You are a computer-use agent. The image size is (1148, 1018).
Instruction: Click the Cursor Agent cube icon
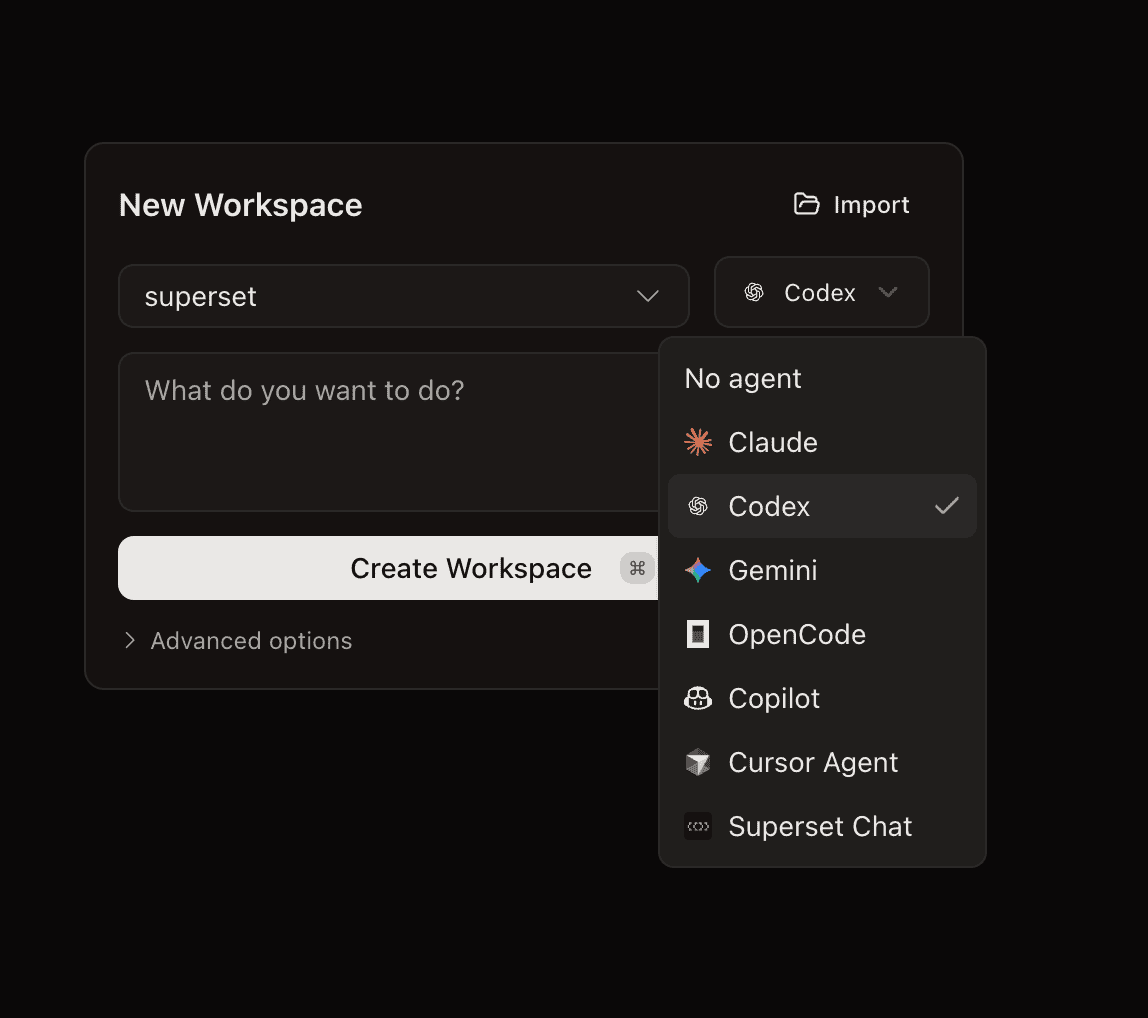(698, 762)
